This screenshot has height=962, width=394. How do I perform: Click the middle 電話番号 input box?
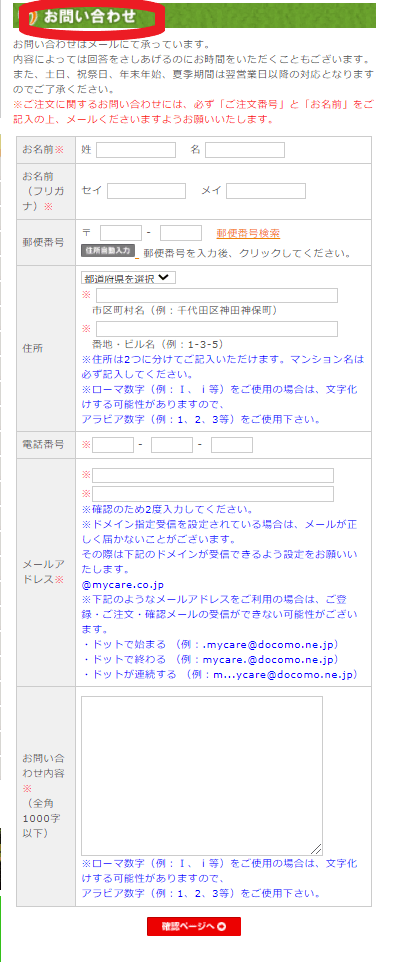coord(172,445)
